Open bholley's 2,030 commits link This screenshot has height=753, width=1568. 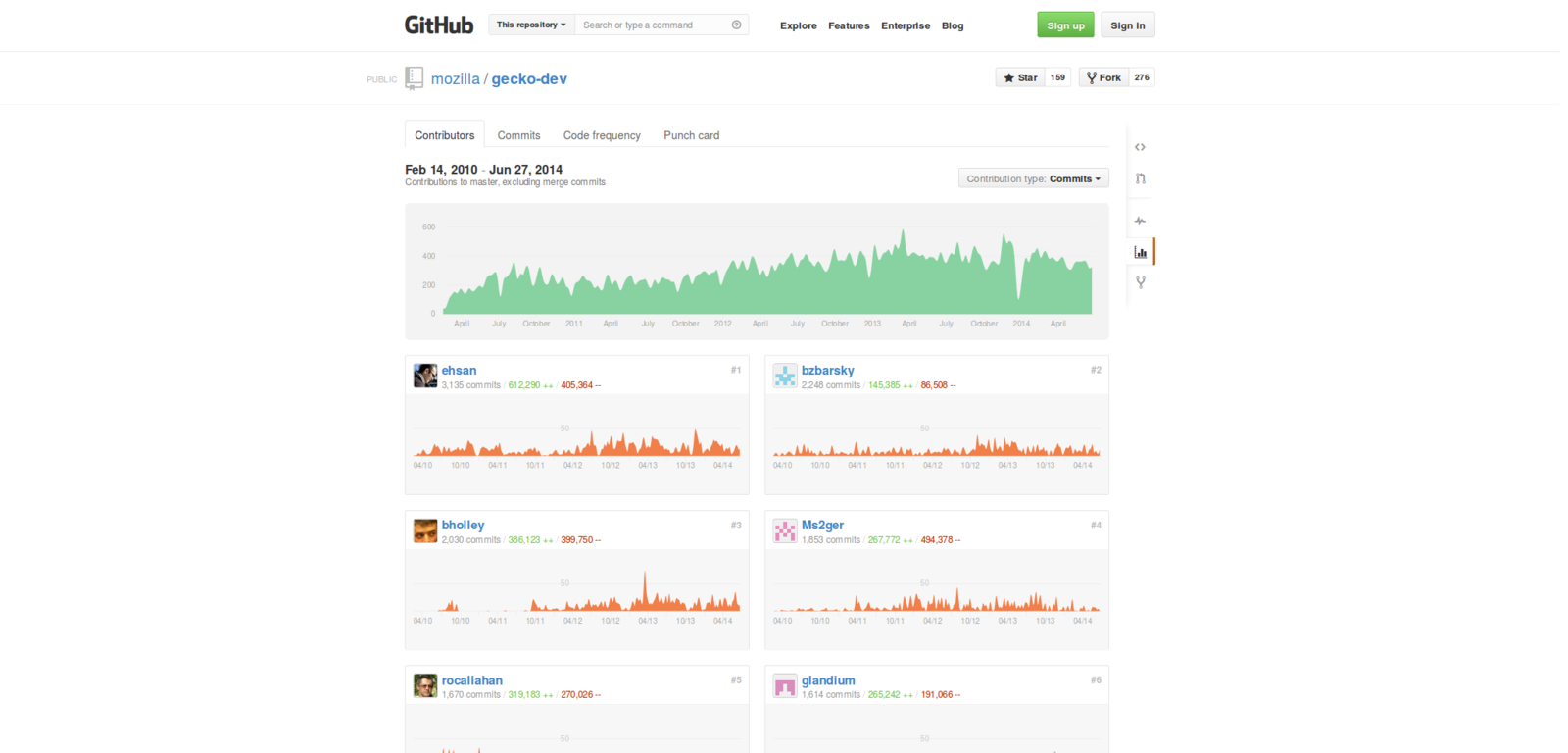(x=470, y=540)
